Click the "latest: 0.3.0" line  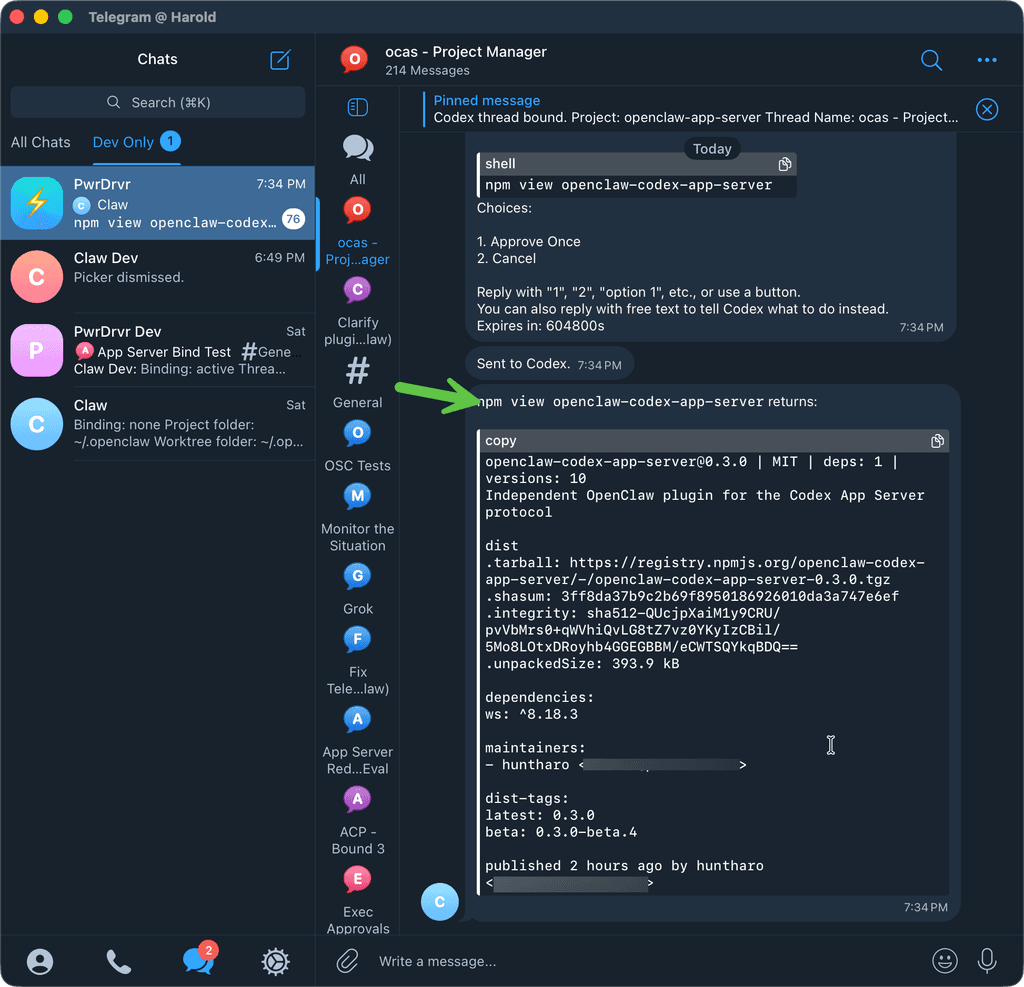[x=539, y=815]
